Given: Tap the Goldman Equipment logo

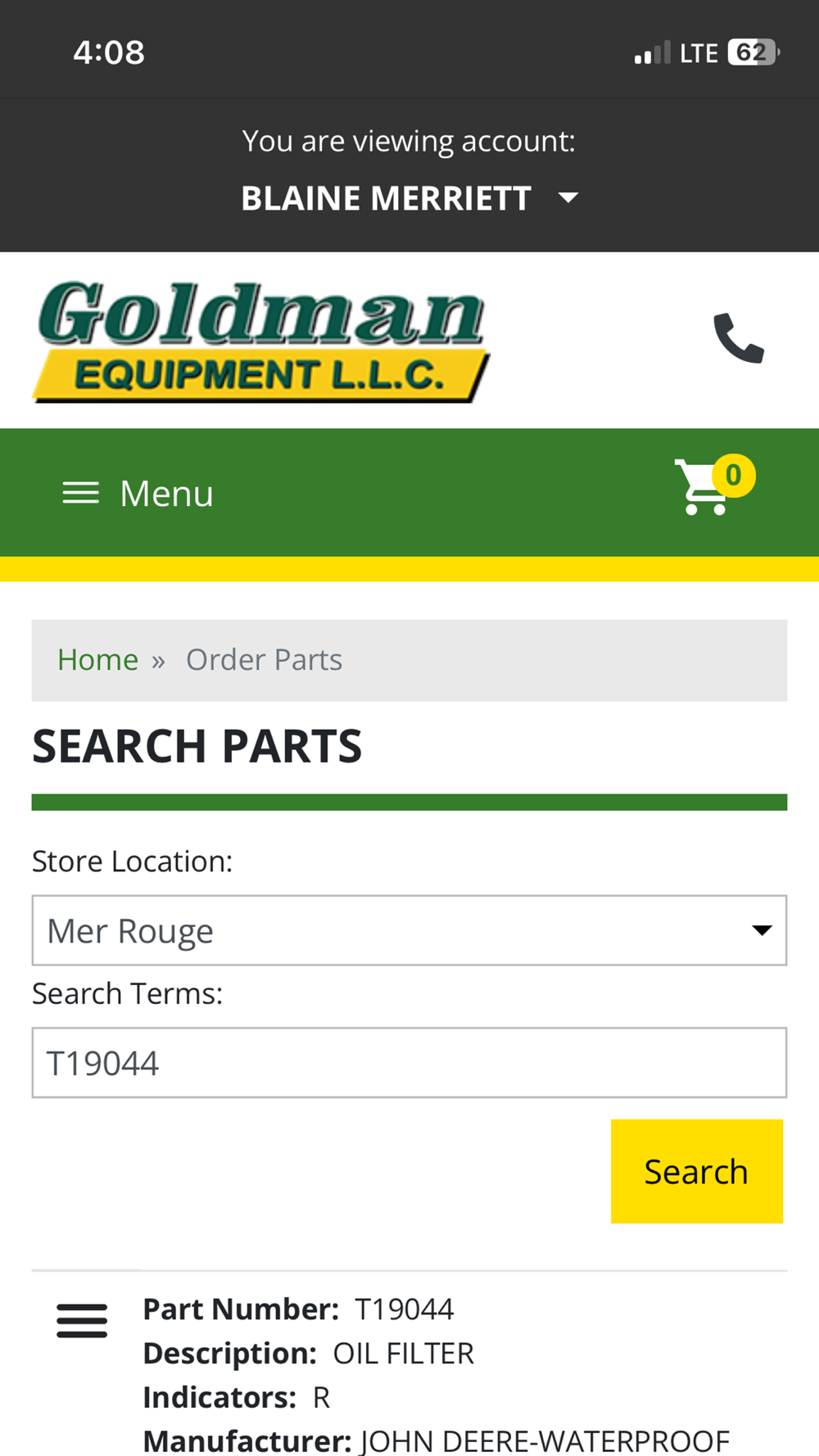Looking at the screenshot, I should click(260, 341).
